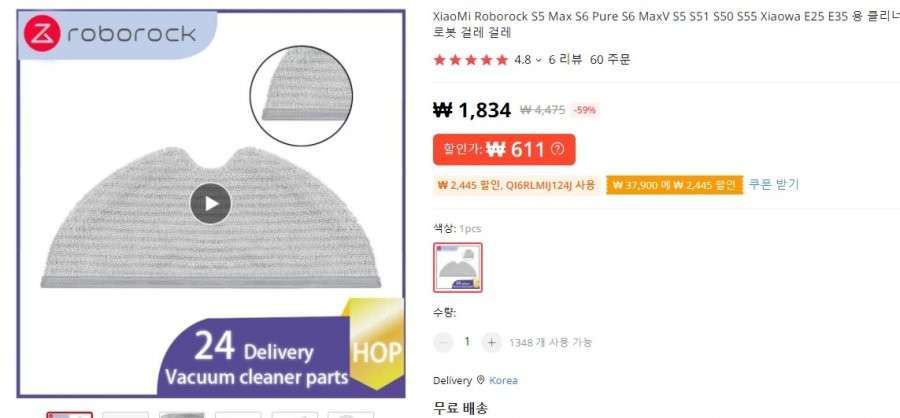This screenshot has height=418, width=900.
Task: Click the Korea delivery location link
Action: click(503, 380)
